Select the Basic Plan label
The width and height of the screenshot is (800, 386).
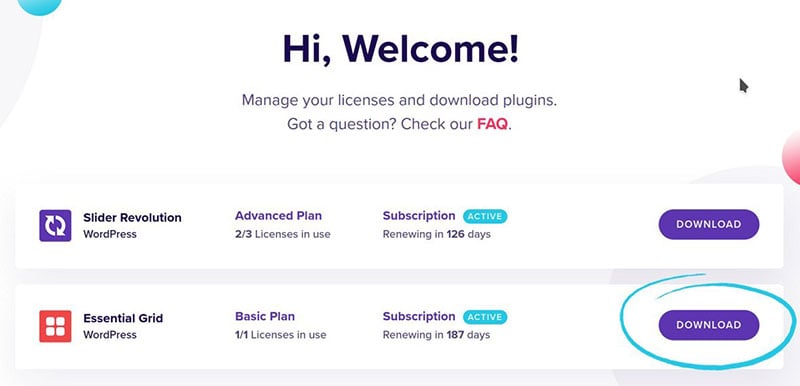click(x=265, y=316)
